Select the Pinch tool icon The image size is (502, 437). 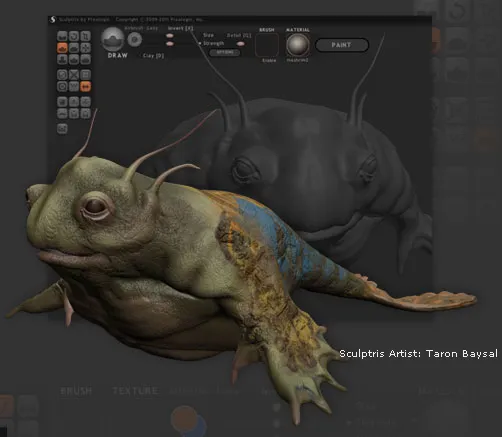tap(74, 59)
